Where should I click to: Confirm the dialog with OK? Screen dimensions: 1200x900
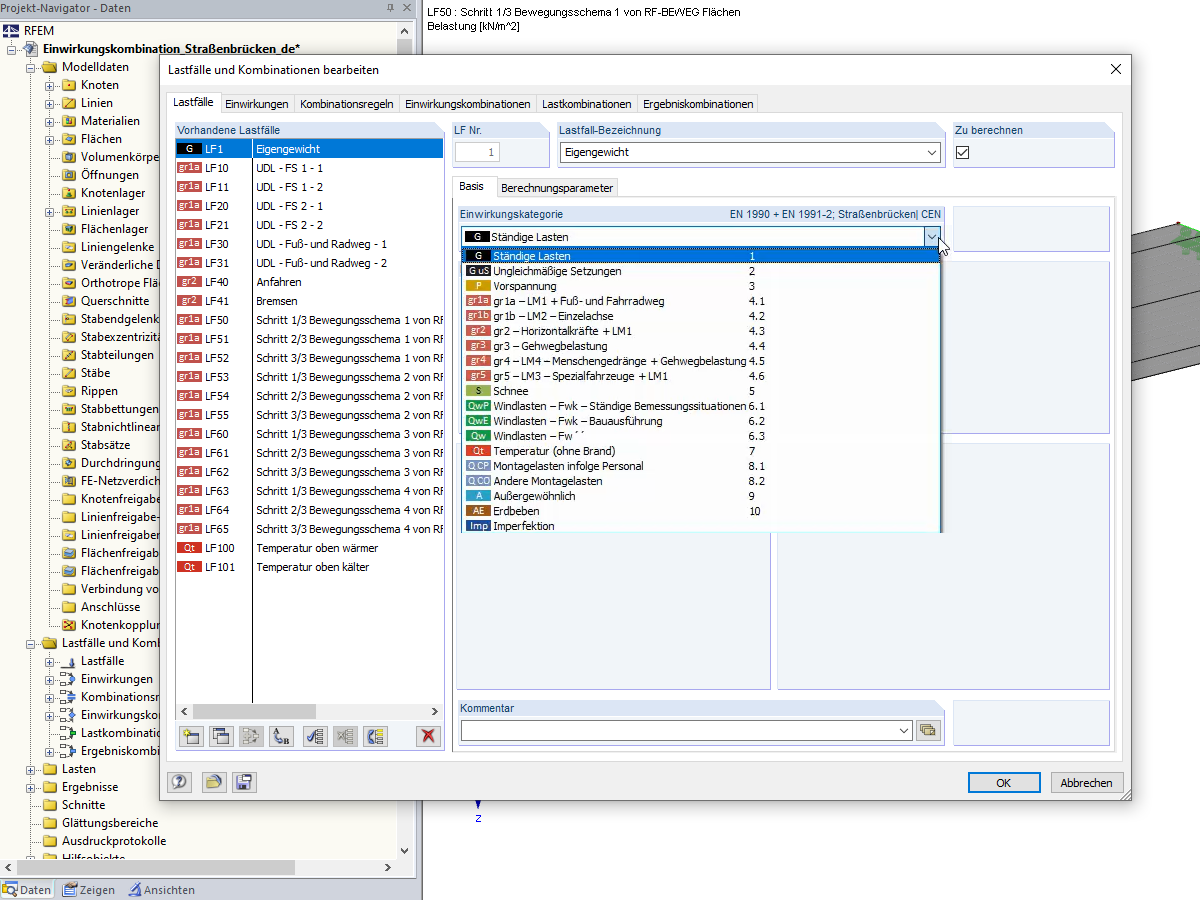(x=1004, y=783)
